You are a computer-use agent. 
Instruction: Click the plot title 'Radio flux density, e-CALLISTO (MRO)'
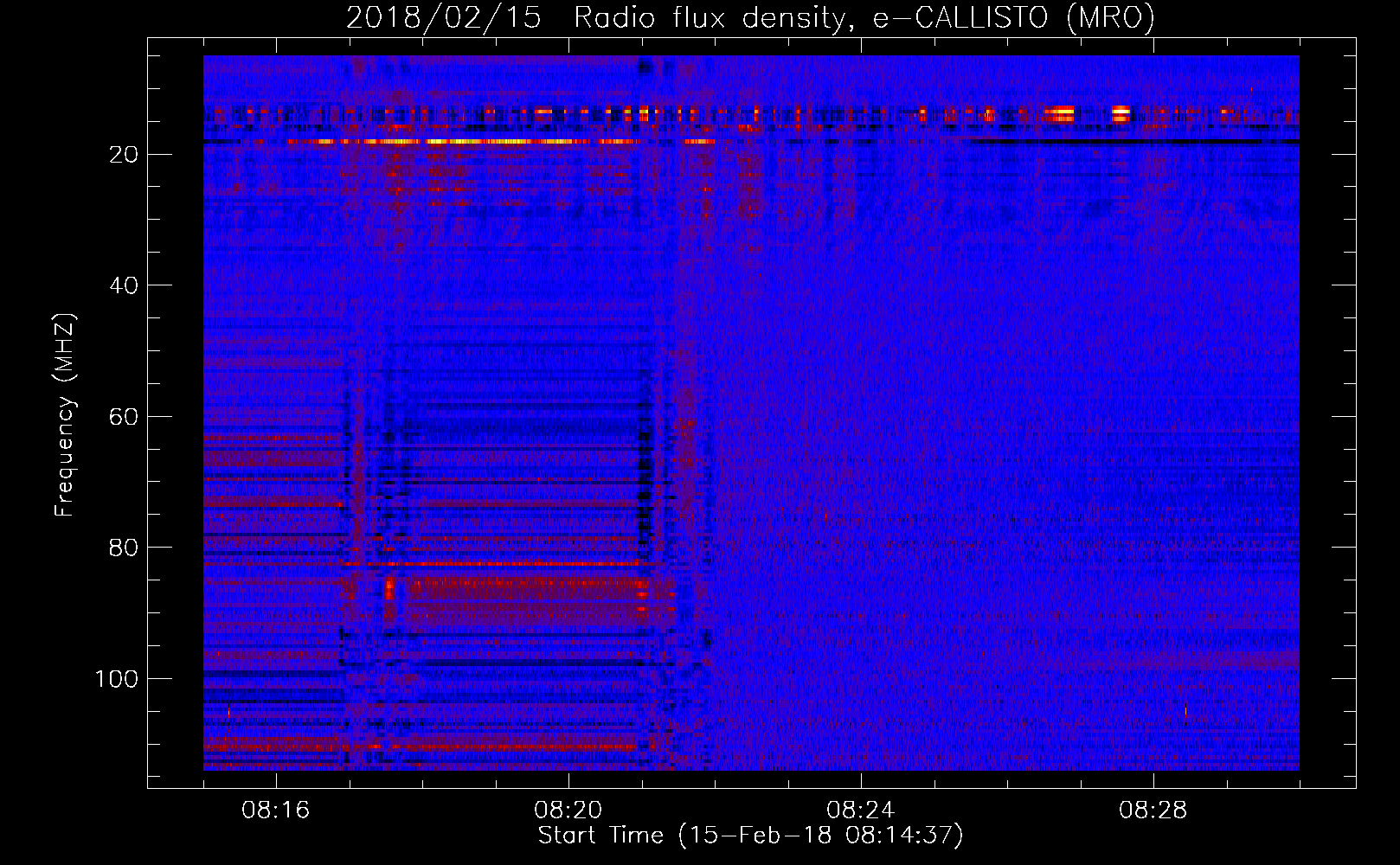[x=864, y=17]
